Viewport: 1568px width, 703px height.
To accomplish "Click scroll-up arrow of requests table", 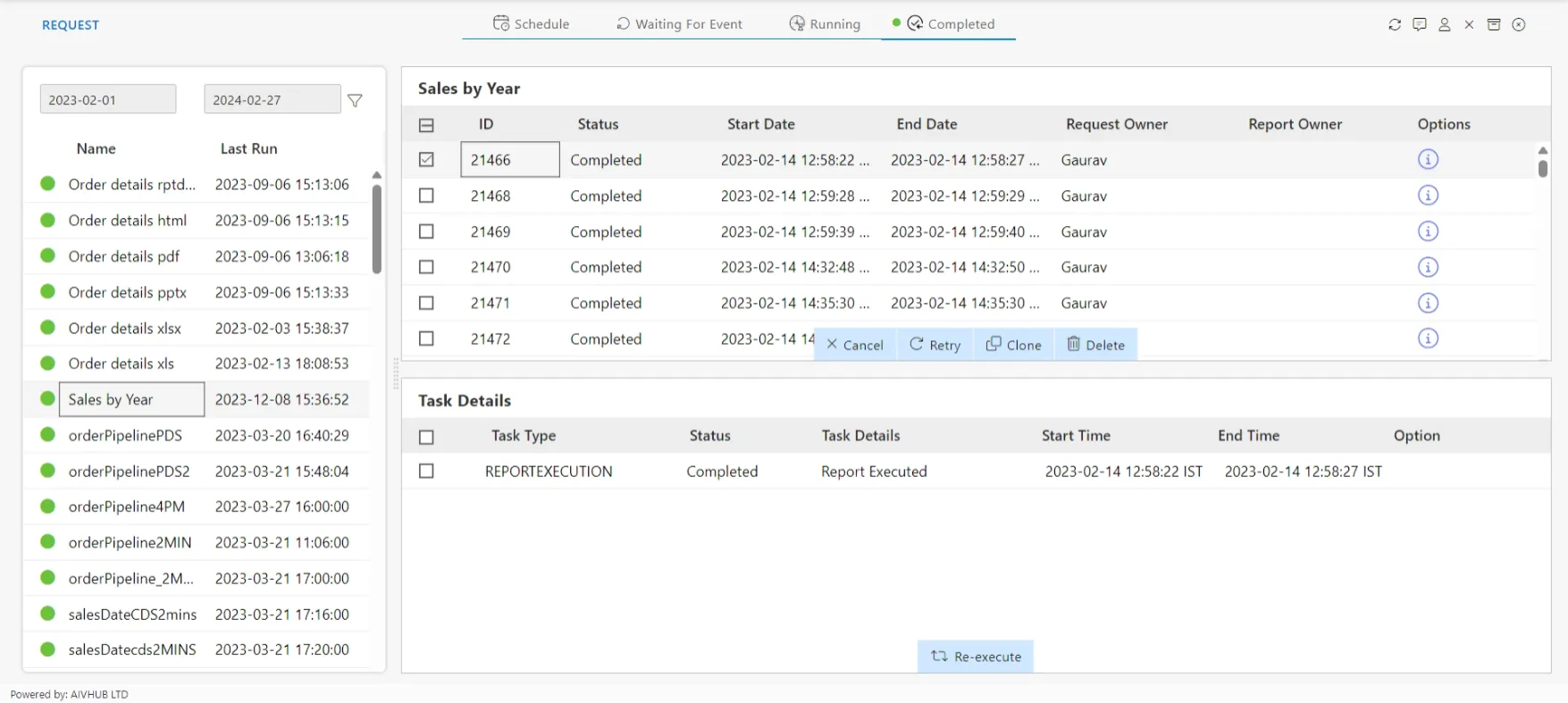I will click(1542, 150).
